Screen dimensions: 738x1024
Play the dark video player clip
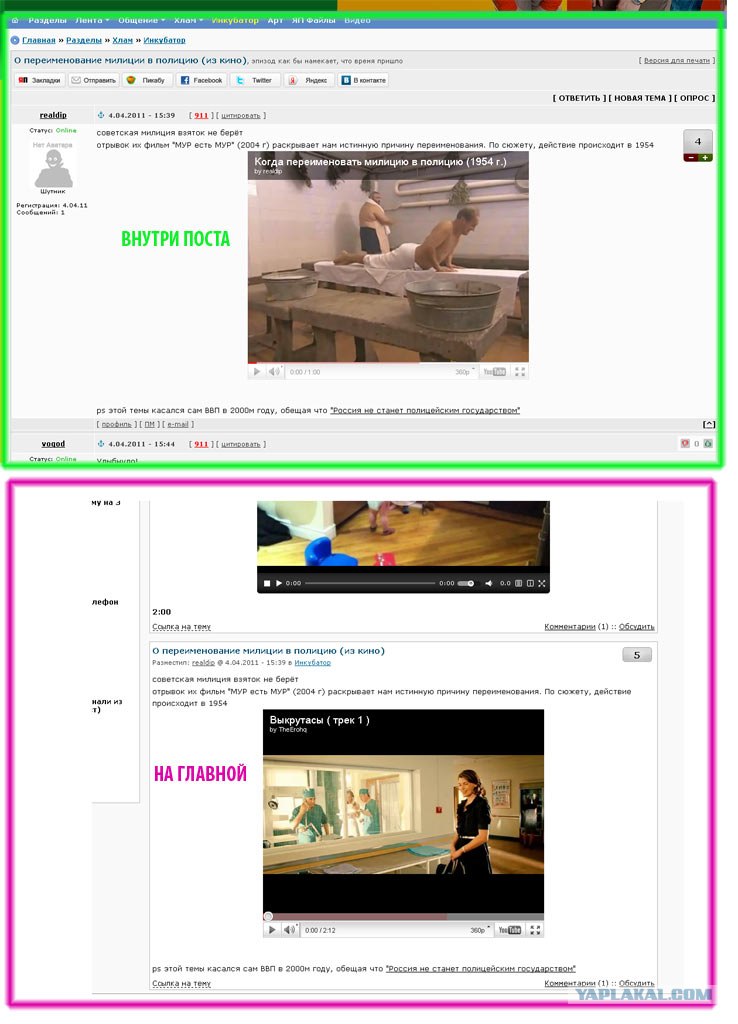[279, 583]
